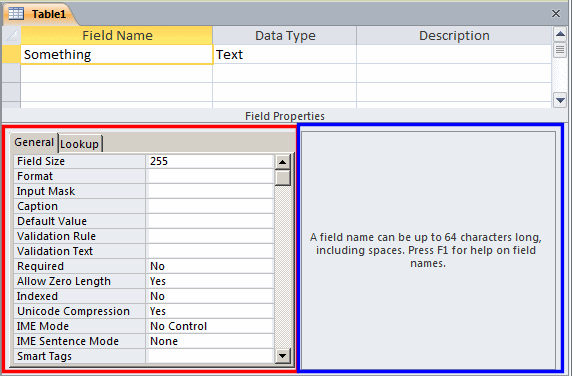This screenshot has height=376, width=574.
Task: Select the Table1 tab
Action: [41, 14]
